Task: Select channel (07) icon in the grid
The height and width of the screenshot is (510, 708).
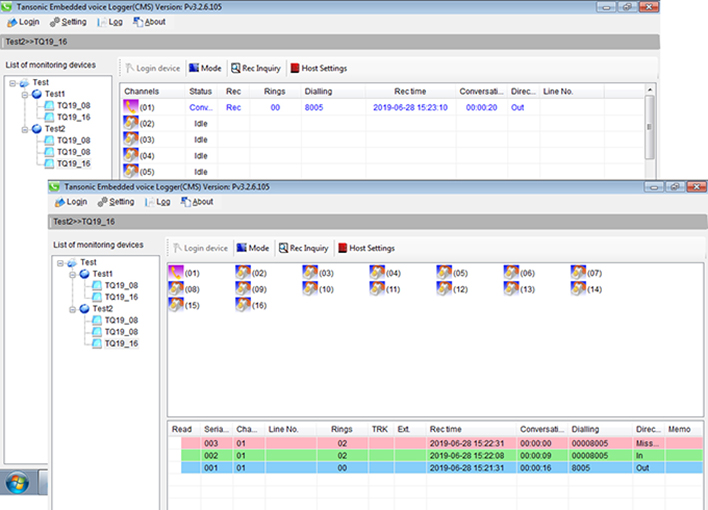Action: [x=579, y=272]
